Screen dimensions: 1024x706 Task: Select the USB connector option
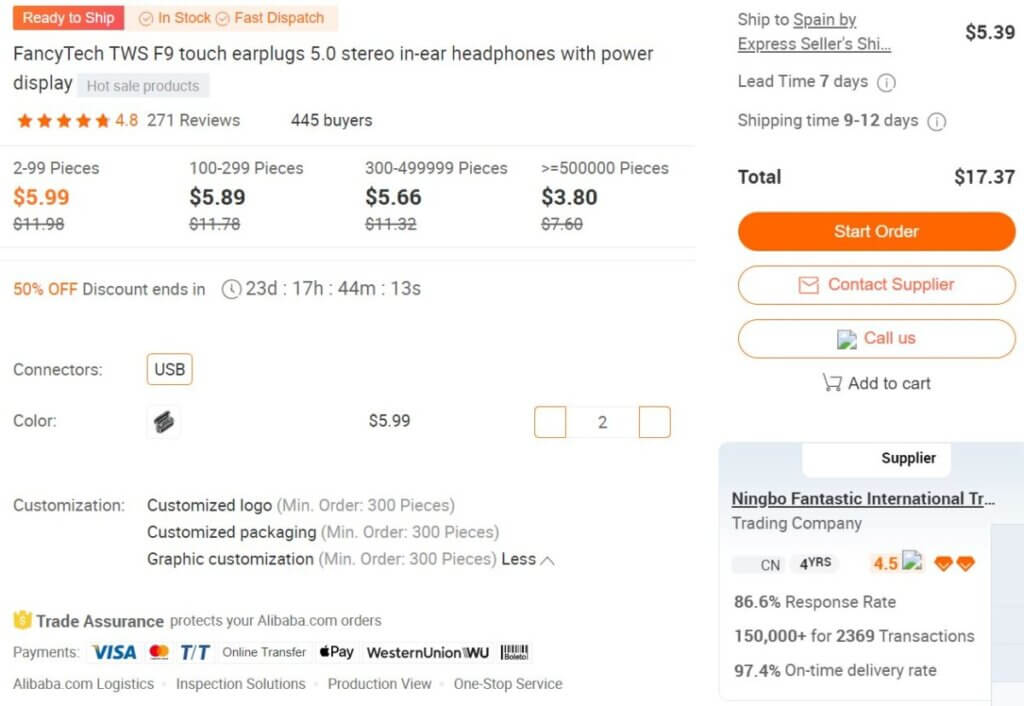click(x=169, y=369)
